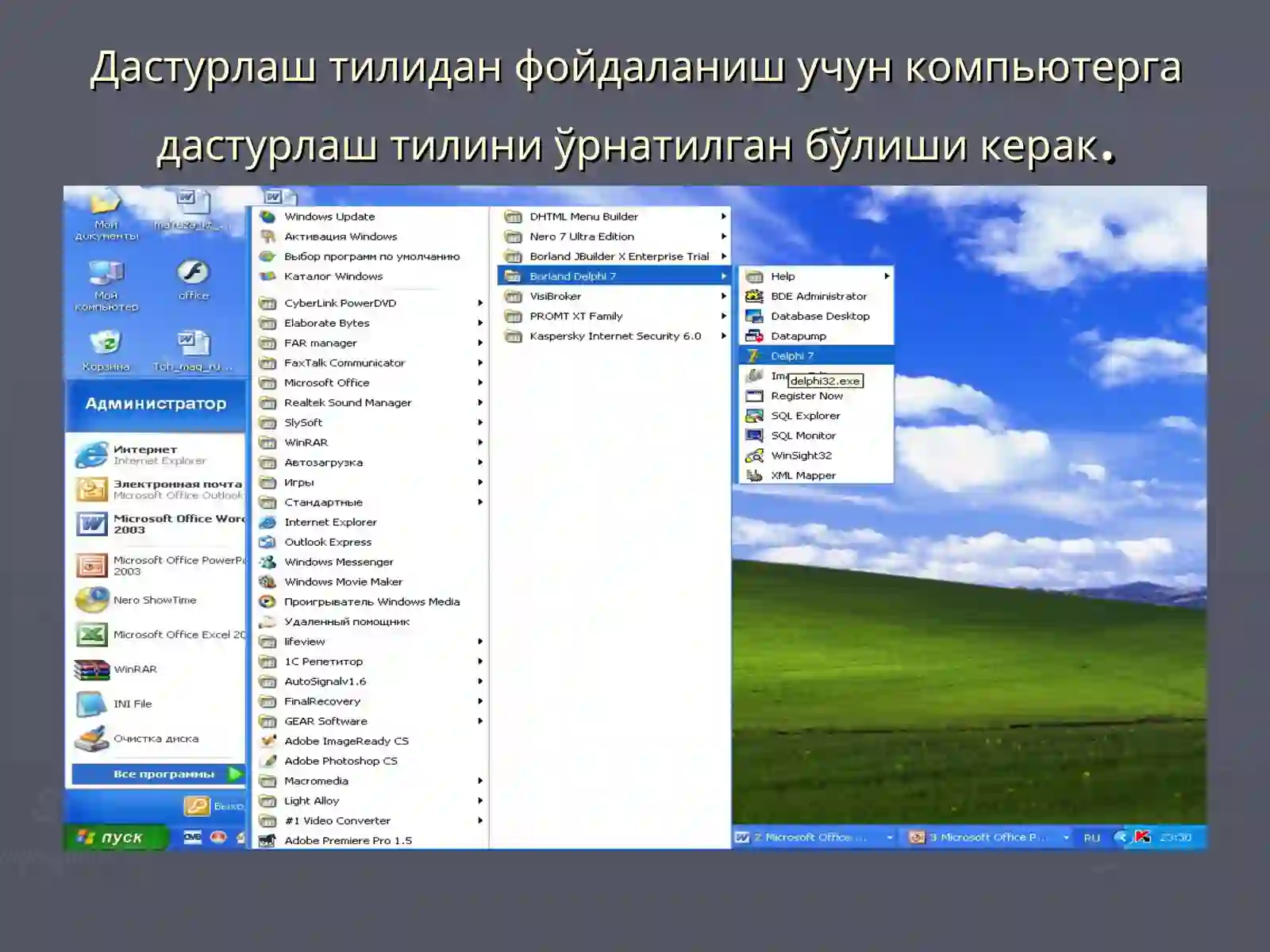Screen dimensions: 1270x952
Task: Open PROMT XT Family folder
Action: (x=613, y=316)
